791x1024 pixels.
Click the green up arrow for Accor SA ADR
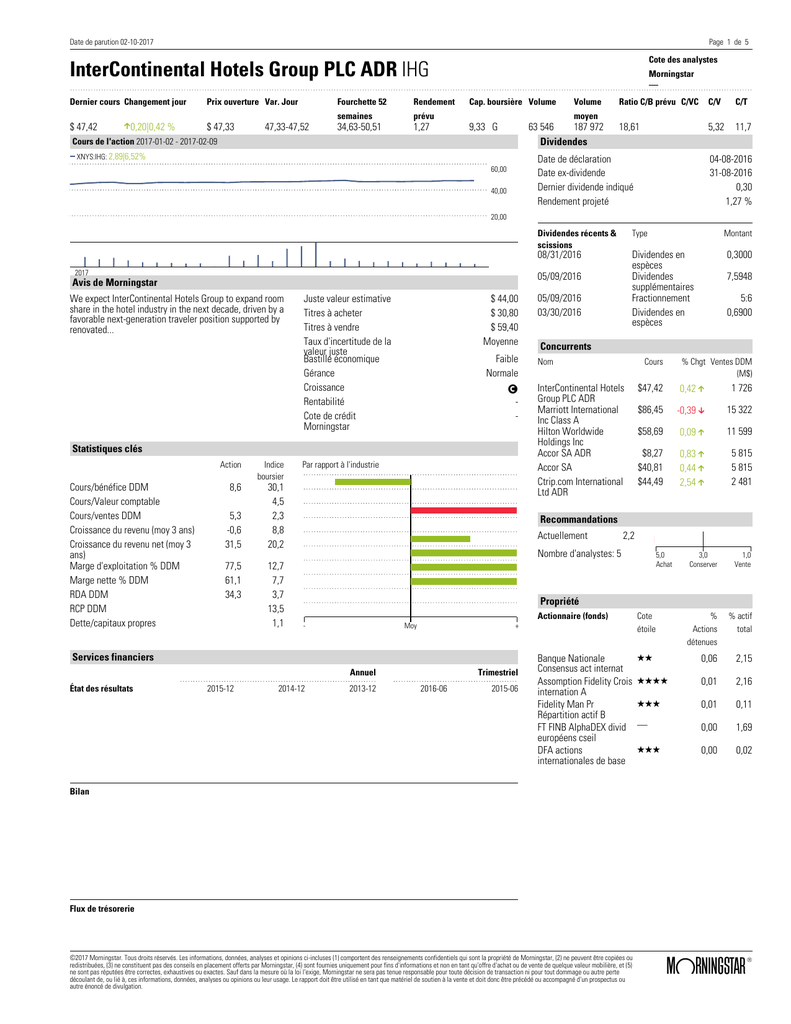(702, 454)
